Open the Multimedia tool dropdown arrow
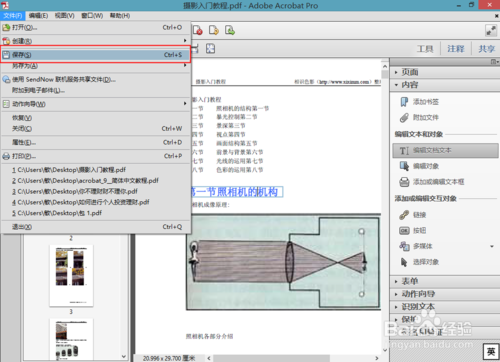The width and height of the screenshot is (500, 362). pos(492,246)
